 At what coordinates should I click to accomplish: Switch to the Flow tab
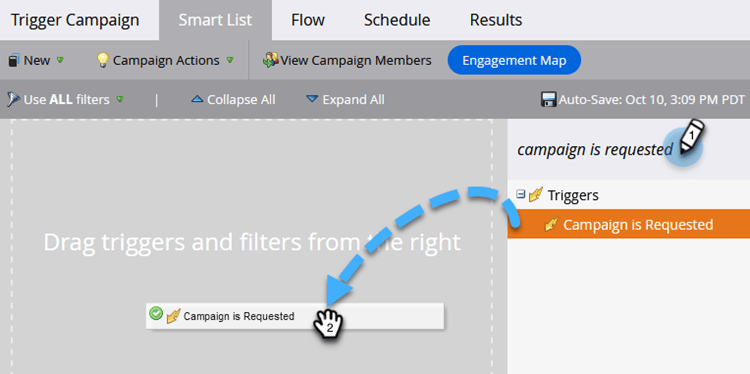pos(308,20)
